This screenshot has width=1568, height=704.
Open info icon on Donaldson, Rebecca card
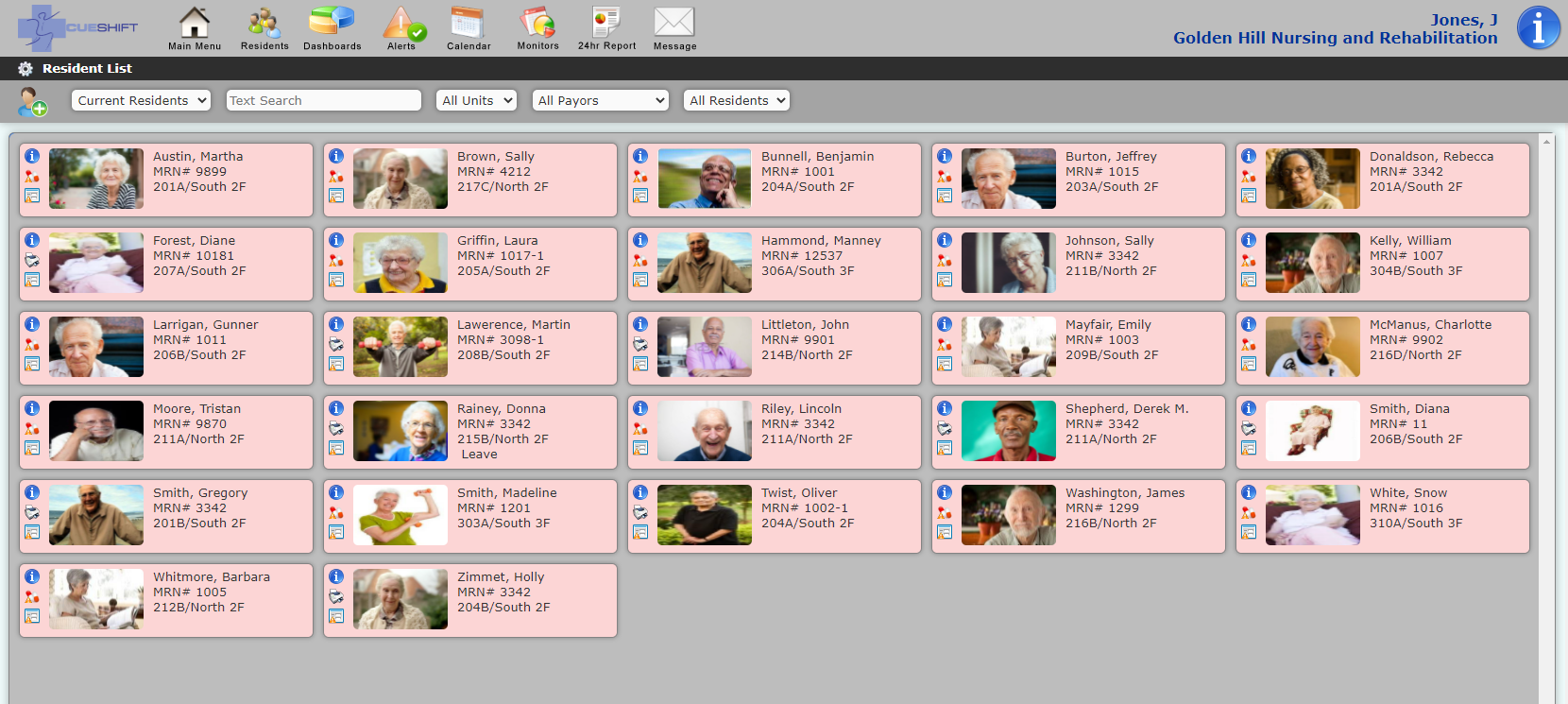click(1249, 156)
